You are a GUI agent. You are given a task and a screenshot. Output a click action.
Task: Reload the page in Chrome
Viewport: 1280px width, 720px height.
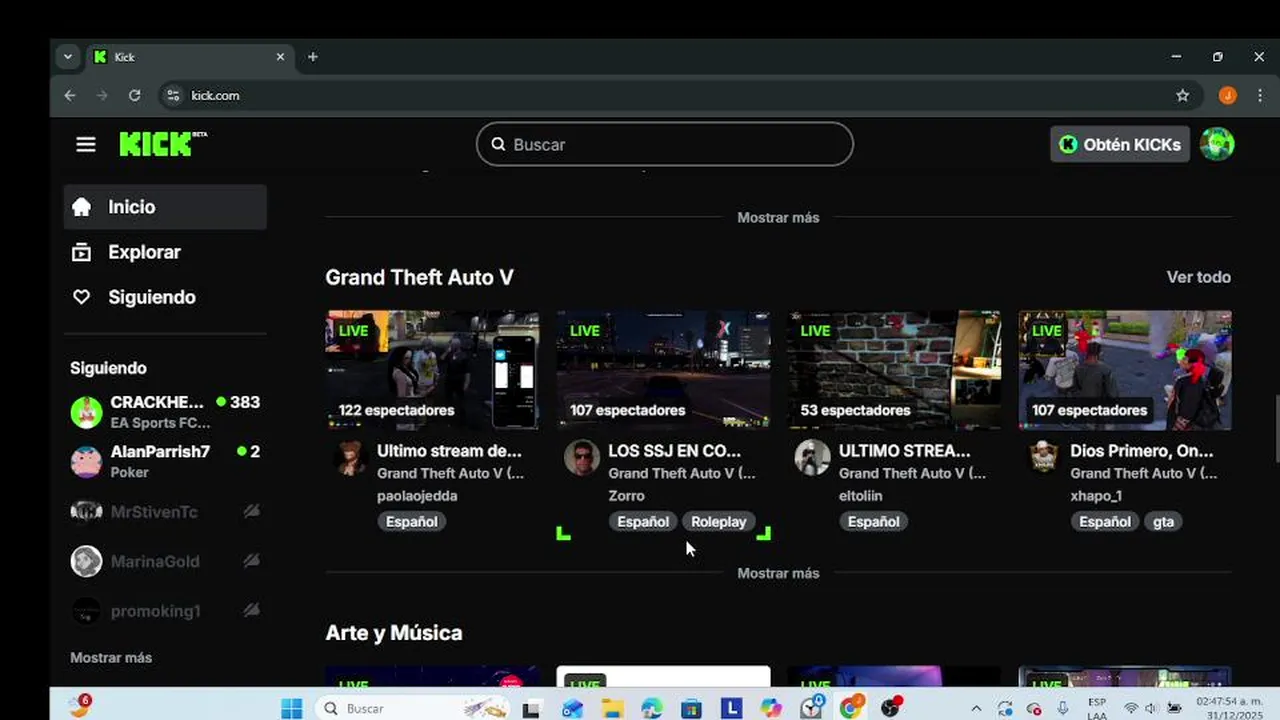134,95
